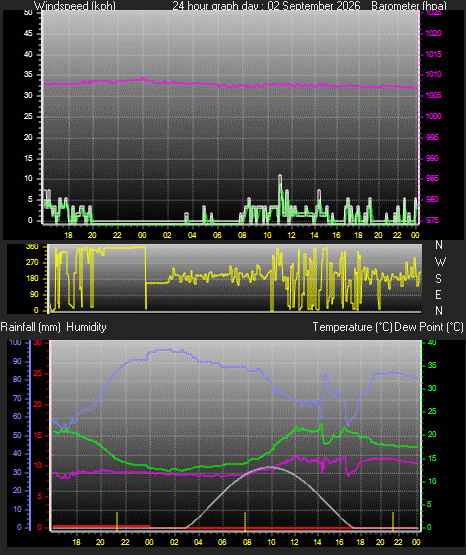This screenshot has height=555, width=466.
Task: Pick the 1000 barometer axis label
Action: pyautogui.click(x=433, y=116)
